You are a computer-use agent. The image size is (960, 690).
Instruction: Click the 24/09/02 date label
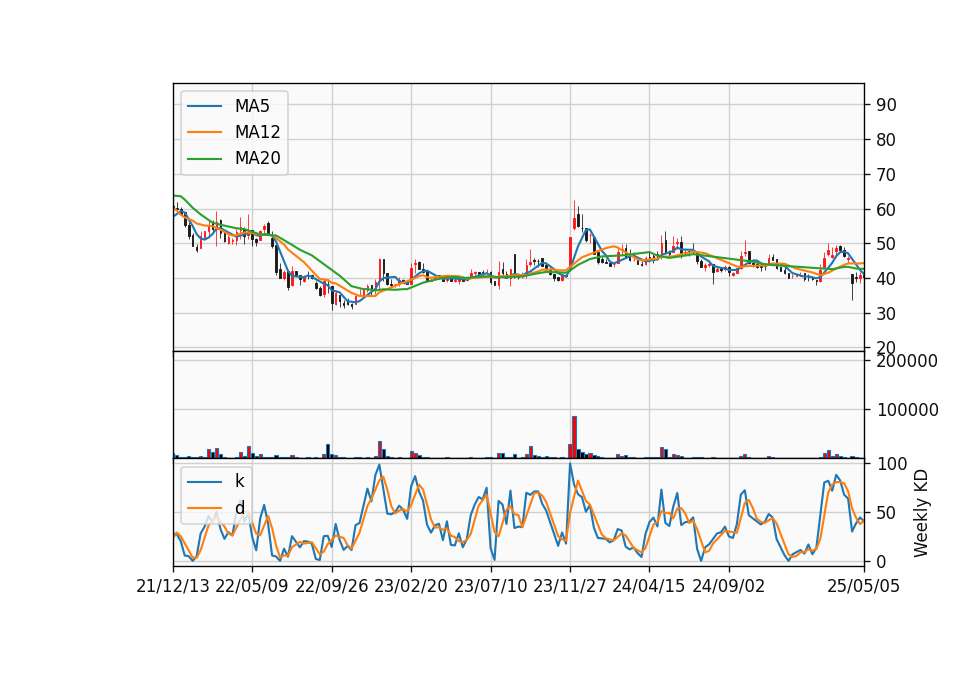point(729,587)
